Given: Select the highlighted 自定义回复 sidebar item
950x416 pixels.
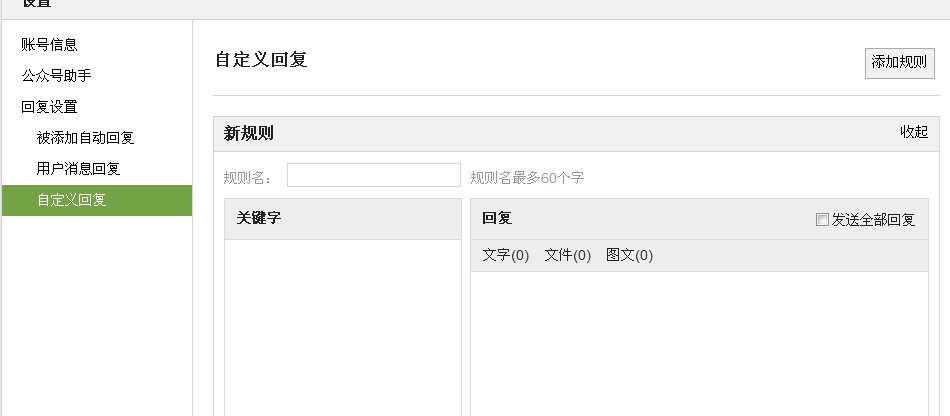Looking at the screenshot, I should [72, 199].
